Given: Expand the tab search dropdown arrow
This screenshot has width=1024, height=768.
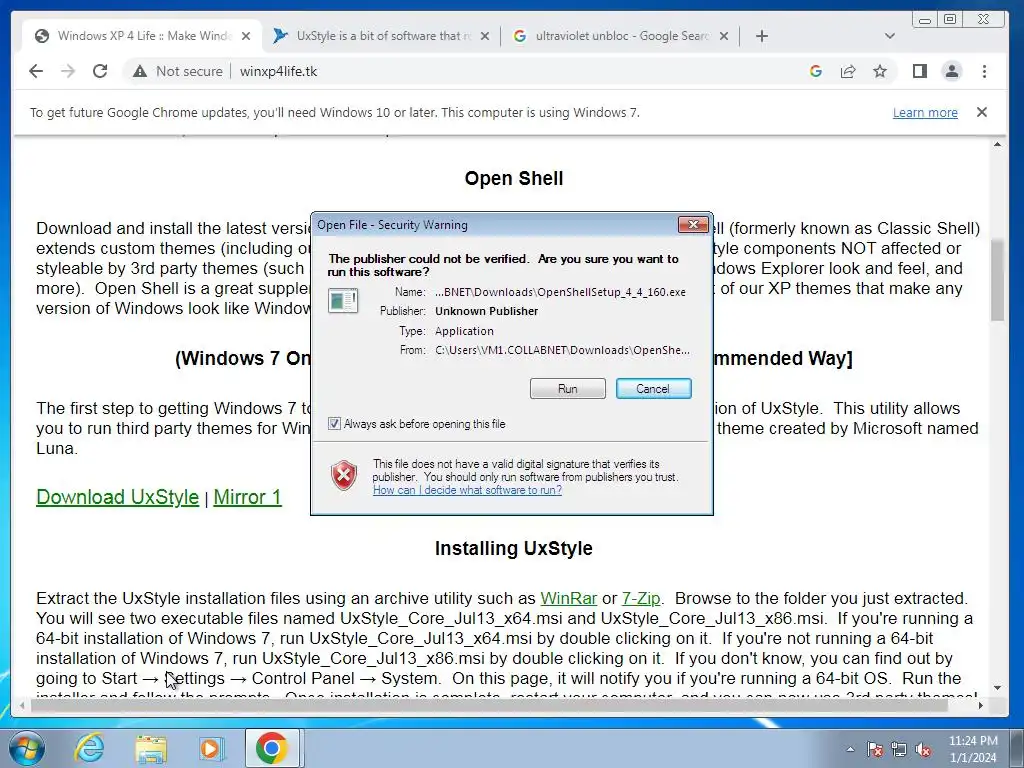Looking at the screenshot, I should [x=889, y=36].
